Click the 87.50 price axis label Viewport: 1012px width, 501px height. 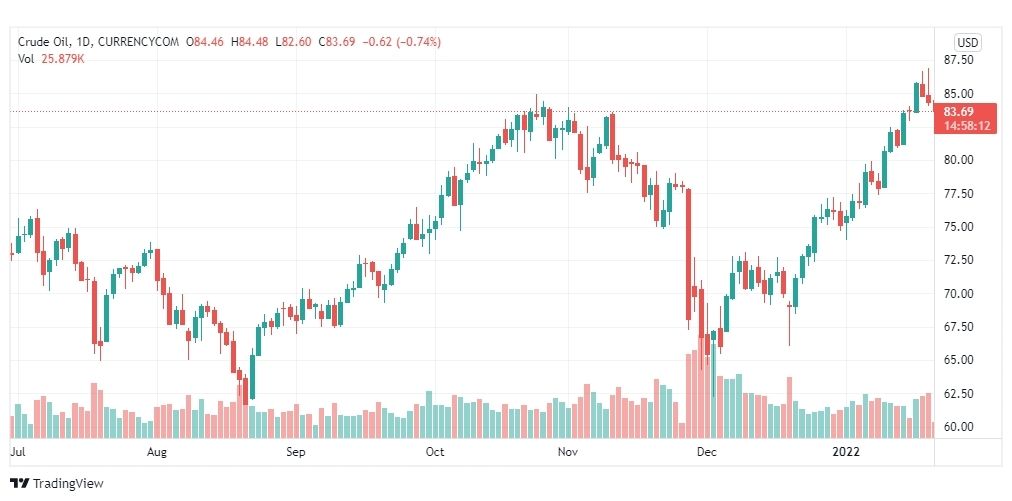(x=958, y=59)
